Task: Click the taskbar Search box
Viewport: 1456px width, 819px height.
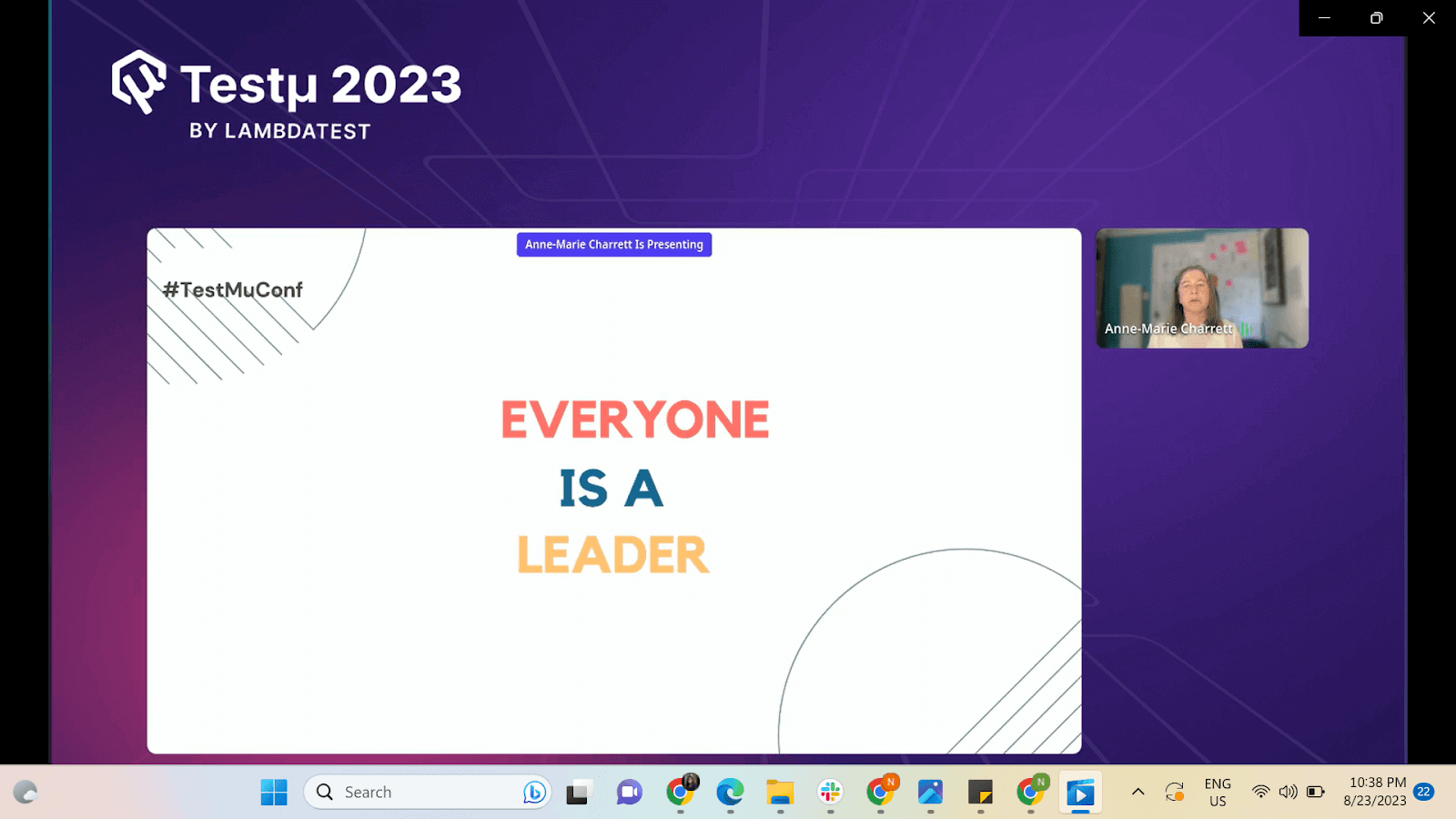Action: click(x=427, y=793)
